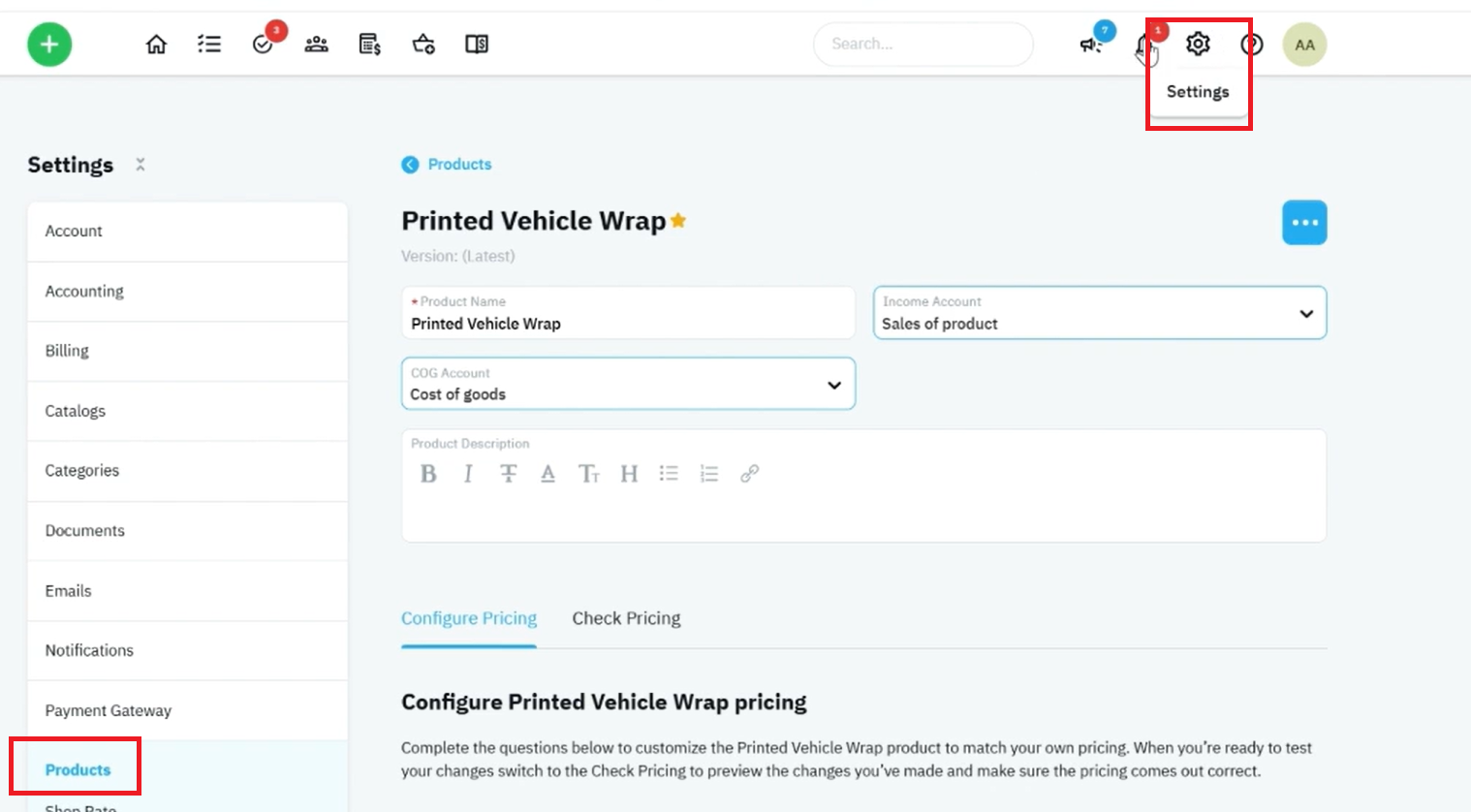The width and height of the screenshot is (1471, 812).
Task: Click the Product Name input field
Action: coord(628,313)
